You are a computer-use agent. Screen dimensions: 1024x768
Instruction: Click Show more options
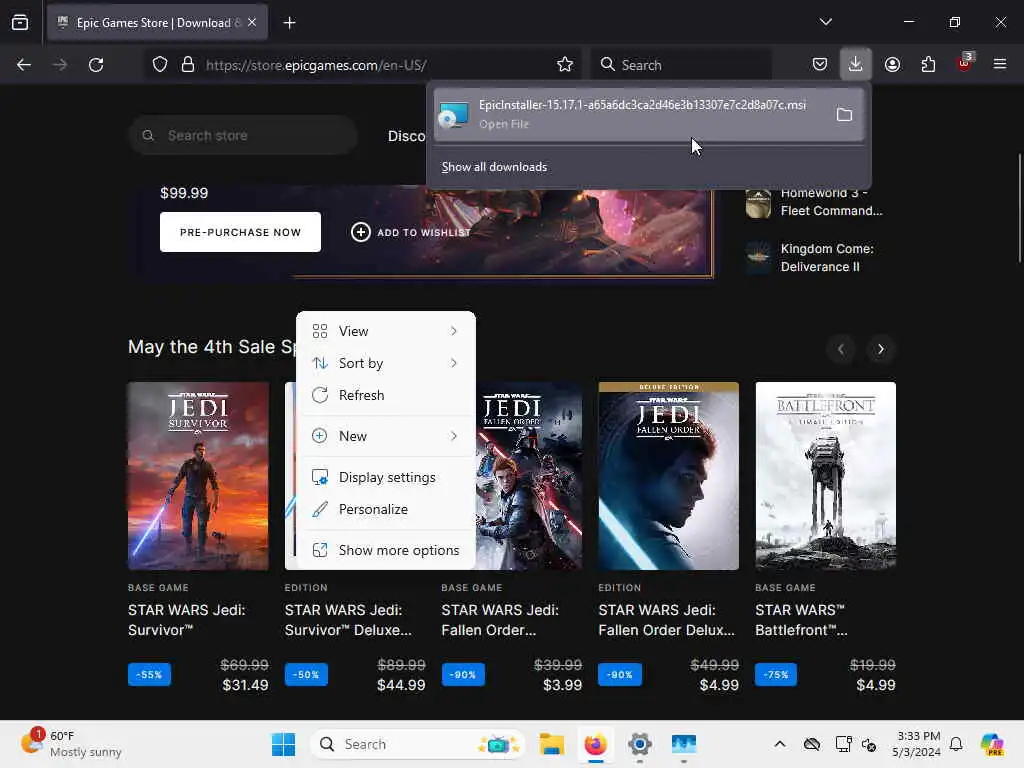pos(385,551)
